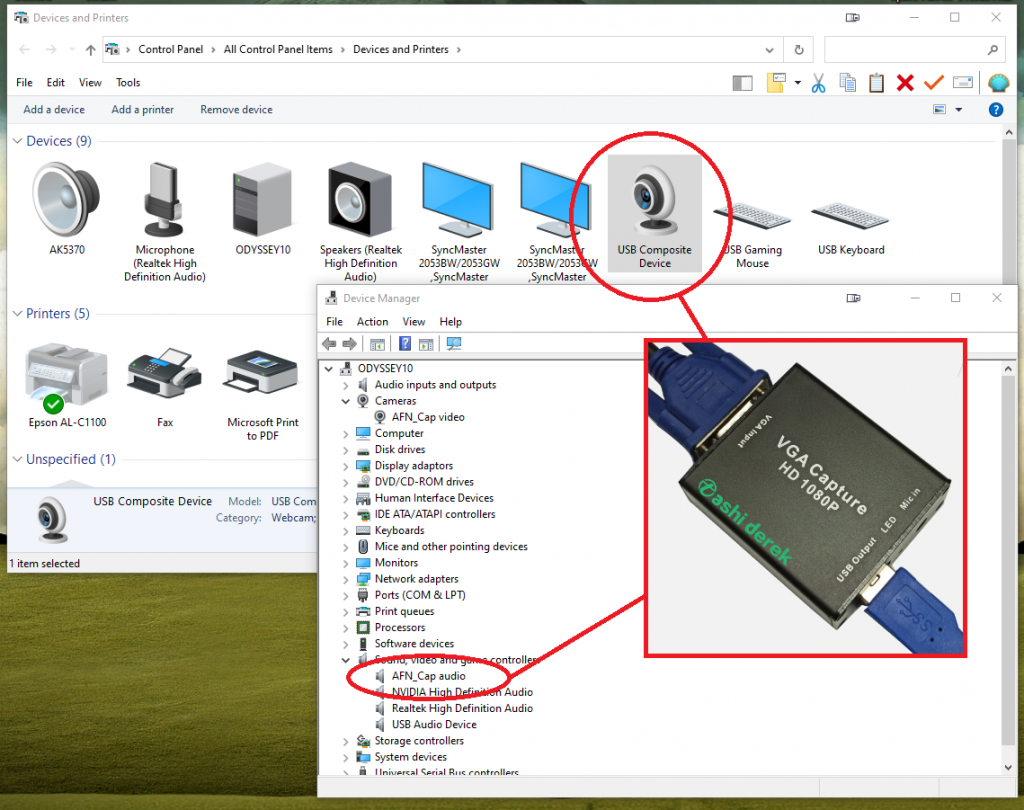Click the AK5370 speaker device icon
Image resolution: width=1024 pixels, height=810 pixels.
66,200
